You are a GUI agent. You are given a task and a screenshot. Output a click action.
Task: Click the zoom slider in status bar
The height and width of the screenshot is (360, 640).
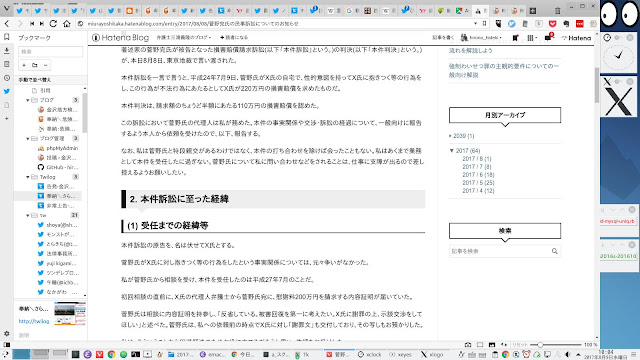(x=555, y=345)
